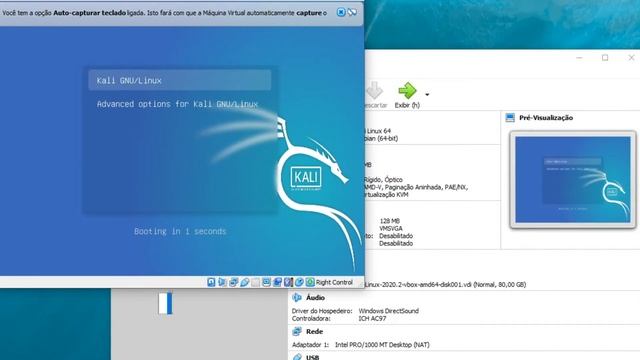This screenshot has height=360, width=640.
Task: Click the network indicator in VM status bar
Action: pyautogui.click(x=233, y=282)
